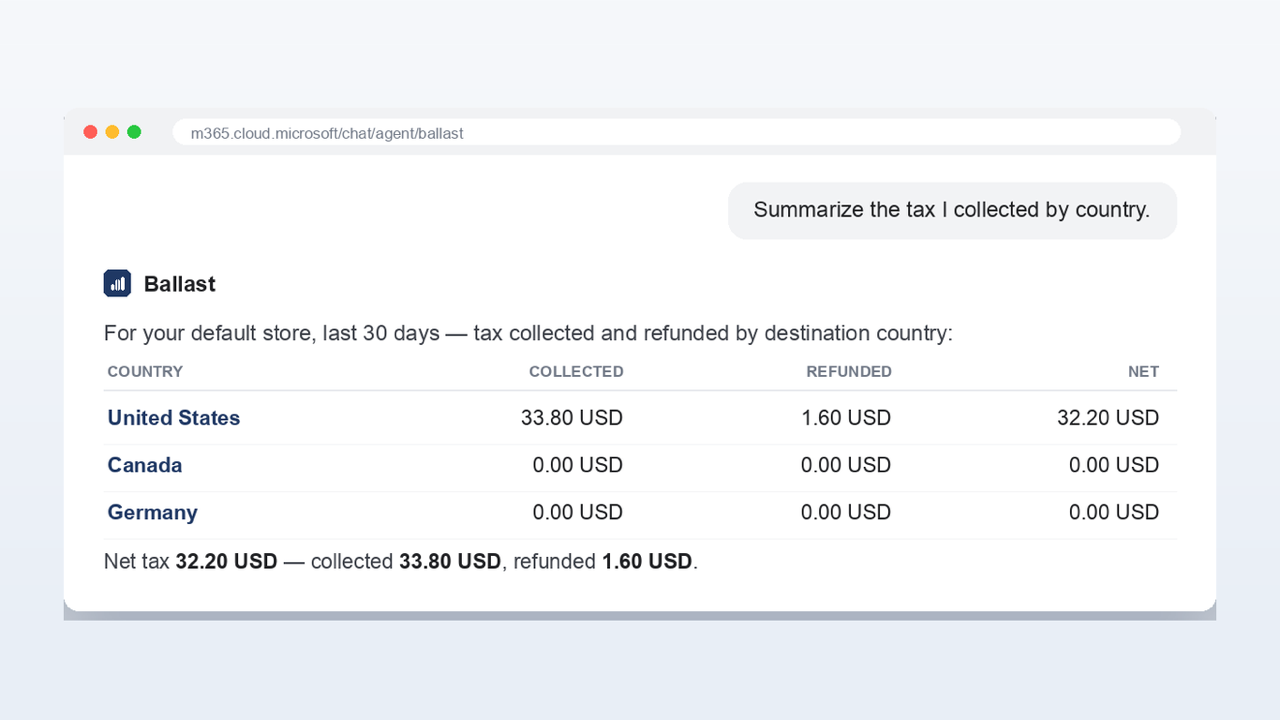Select the user message about tax by country
Viewport: 1280px width, 720px height.
click(952, 210)
